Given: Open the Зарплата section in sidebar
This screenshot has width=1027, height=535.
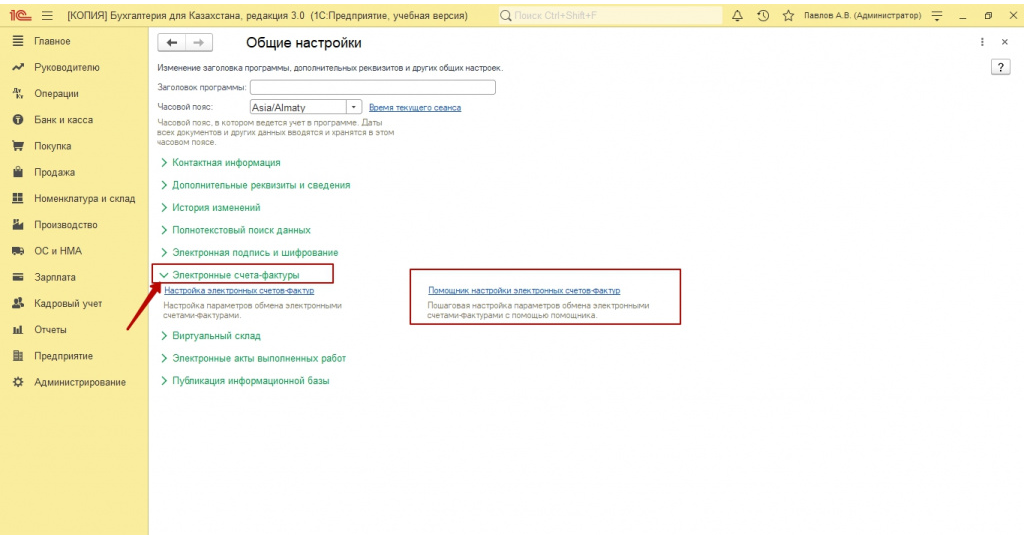Looking at the screenshot, I should pyautogui.click(x=55, y=277).
